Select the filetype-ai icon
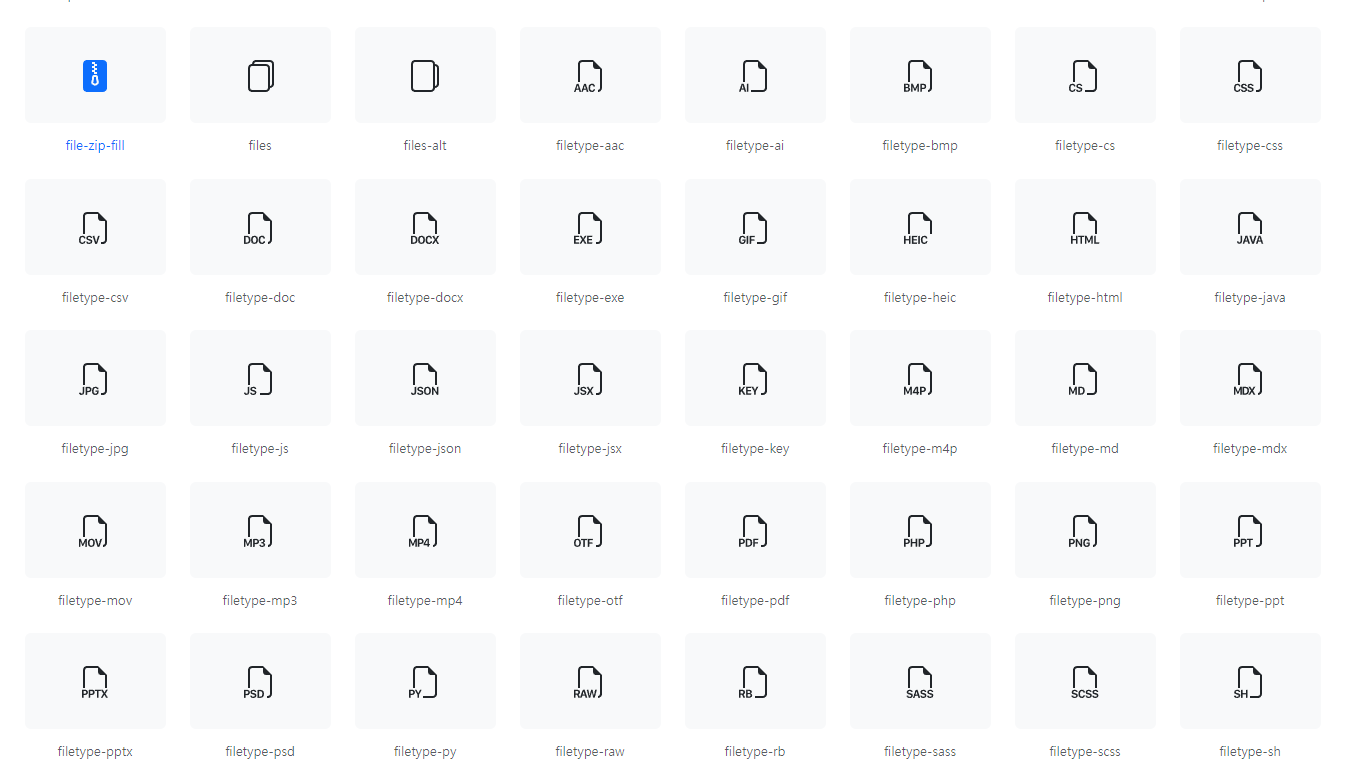Viewport: 1356px width, 770px height. pyautogui.click(x=755, y=76)
